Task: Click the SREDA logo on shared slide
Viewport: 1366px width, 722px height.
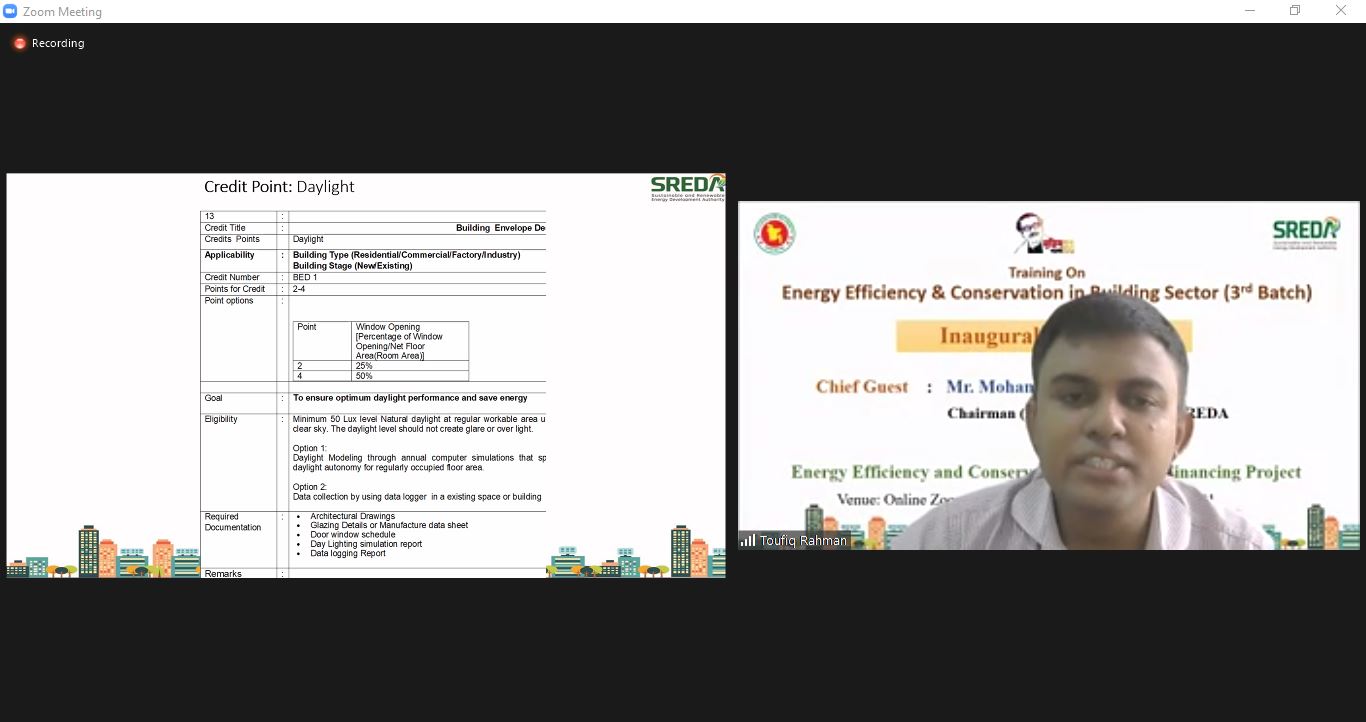Action: (x=687, y=187)
